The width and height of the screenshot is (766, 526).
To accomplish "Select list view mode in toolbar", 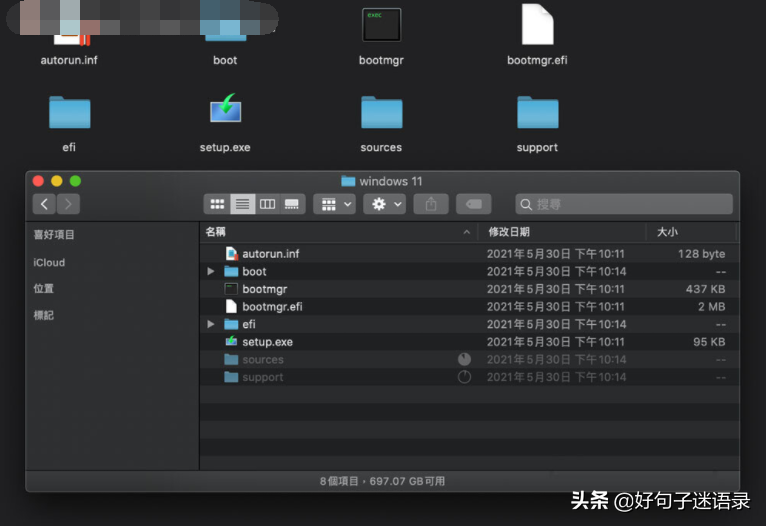I will pyautogui.click(x=242, y=204).
